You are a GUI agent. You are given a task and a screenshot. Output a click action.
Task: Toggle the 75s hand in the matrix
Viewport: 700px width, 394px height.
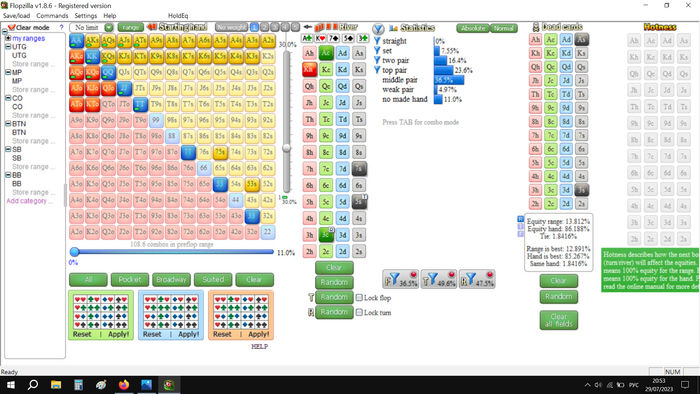coord(220,152)
